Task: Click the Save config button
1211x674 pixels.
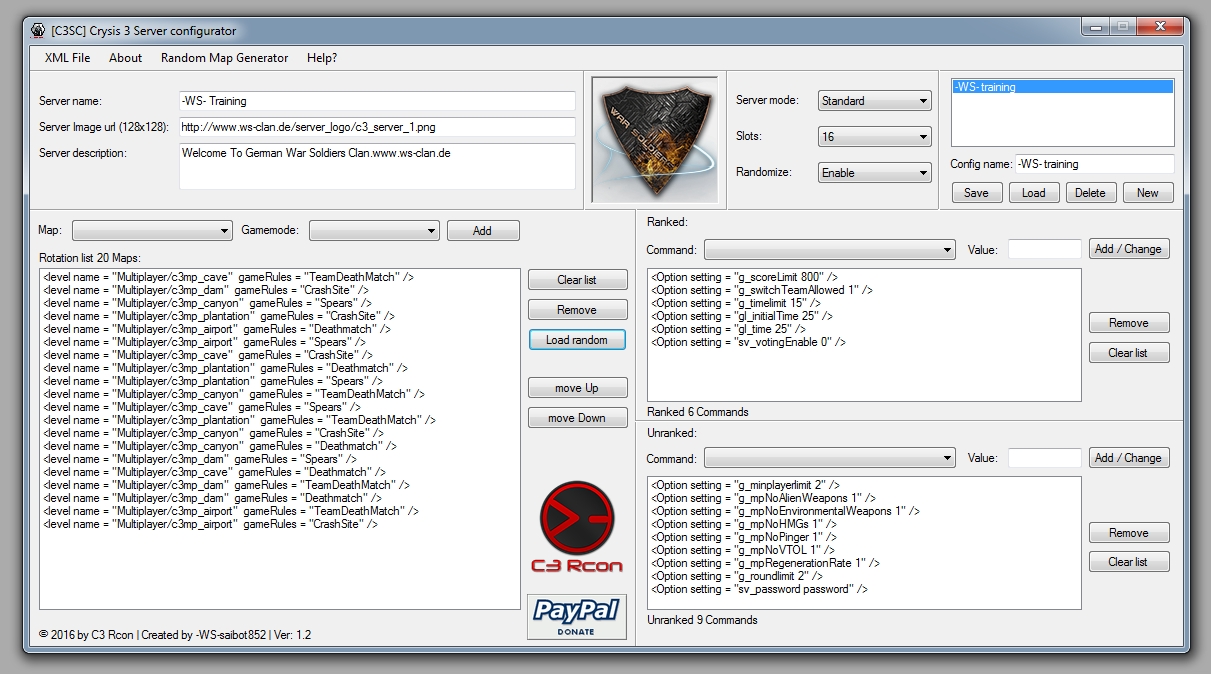Action: pyautogui.click(x=976, y=193)
